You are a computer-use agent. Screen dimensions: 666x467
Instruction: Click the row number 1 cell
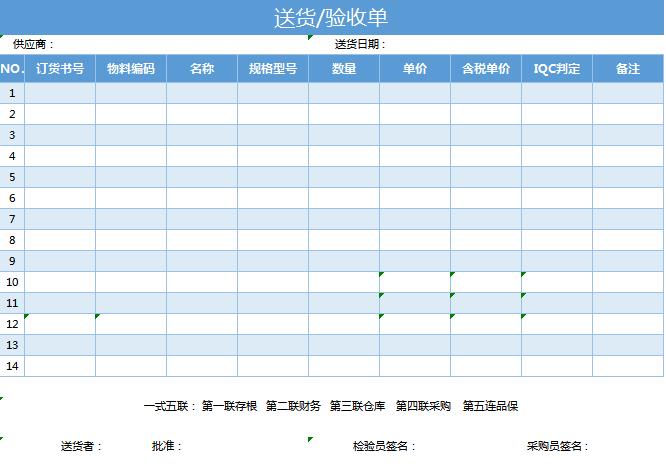[12, 93]
